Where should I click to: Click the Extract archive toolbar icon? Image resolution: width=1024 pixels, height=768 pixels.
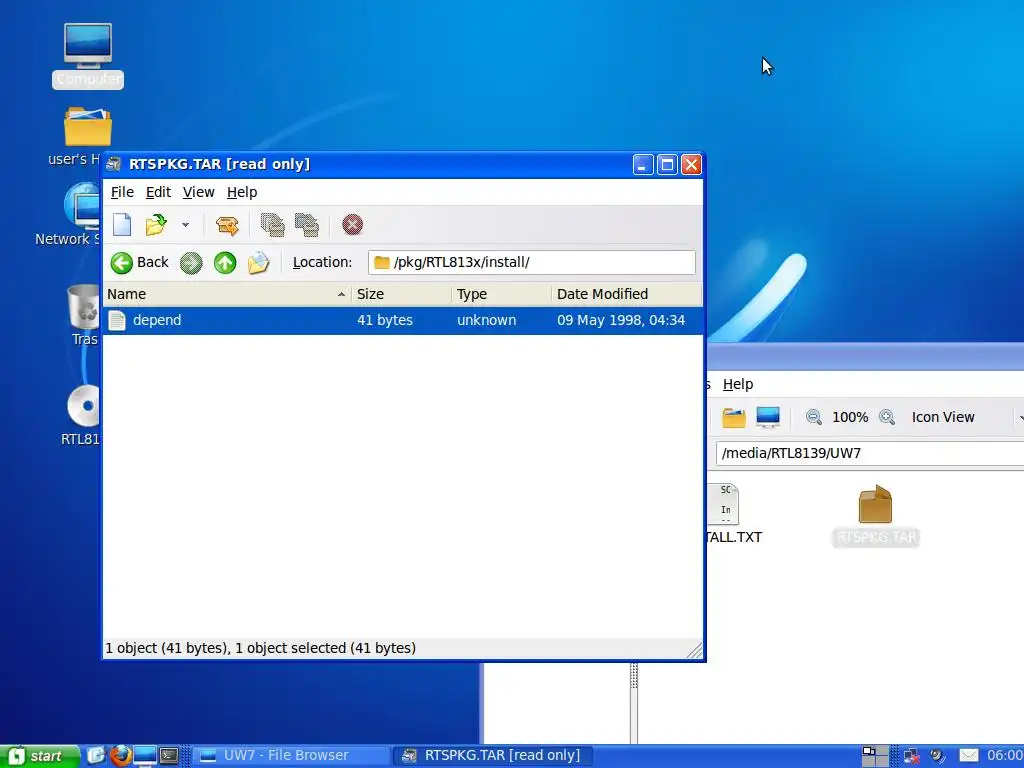[x=227, y=225]
